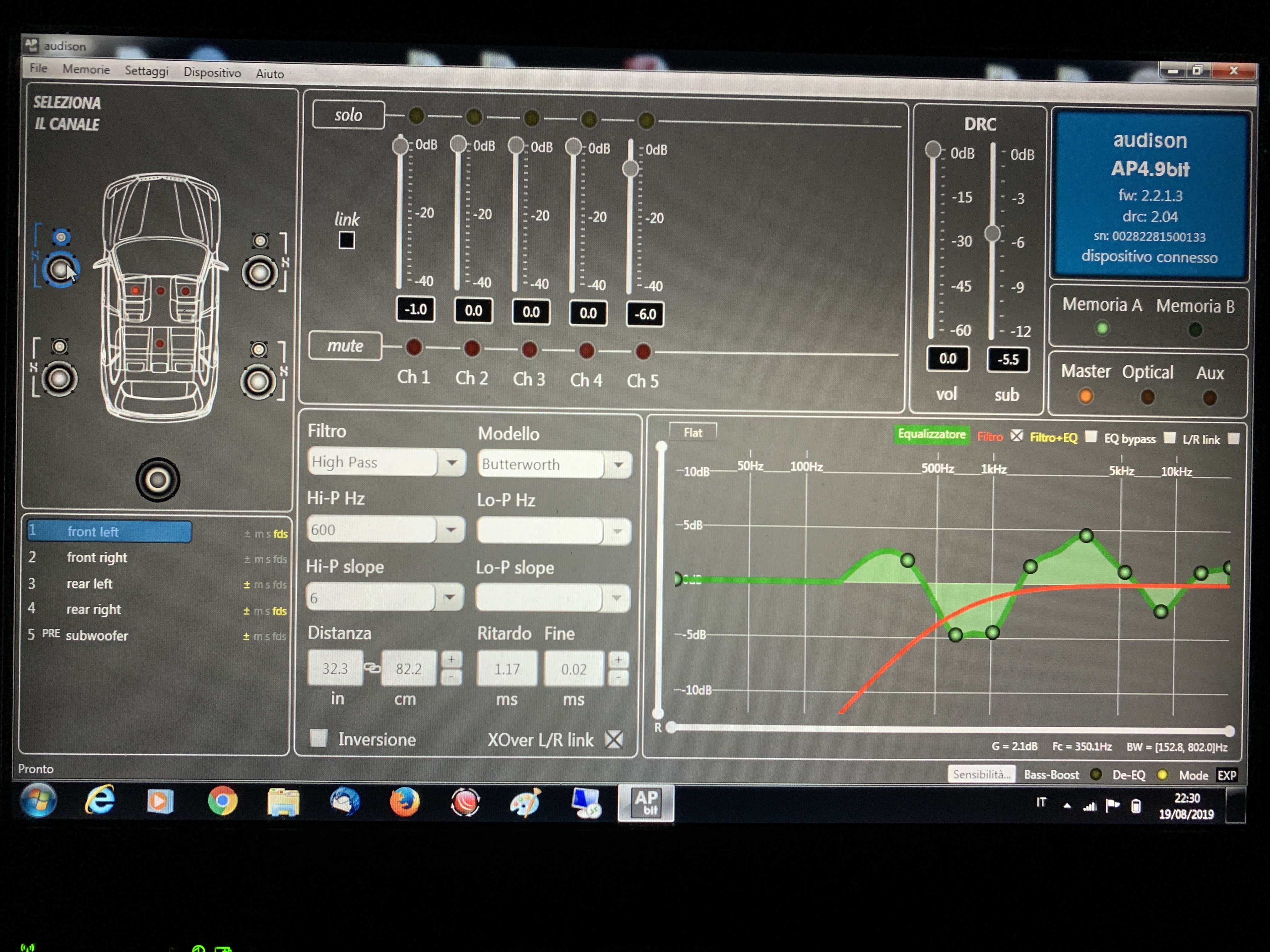Click the distance in/cm link chain icon
Image resolution: width=1270 pixels, height=952 pixels.
click(x=372, y=668)
